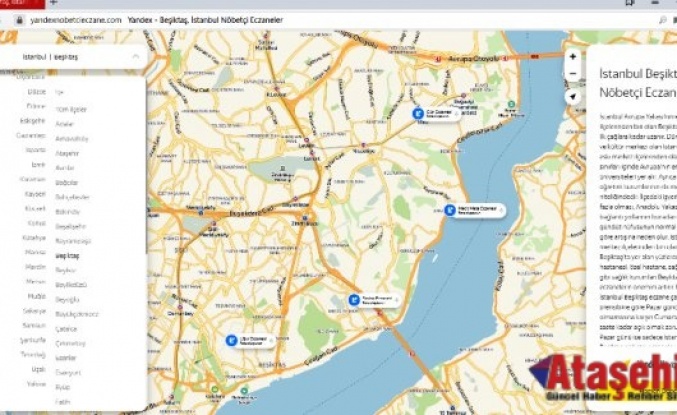Select Yalova in the province list
Image resolution: width=677 pixels, height=415 pixels.
click(x=36, y=384)
